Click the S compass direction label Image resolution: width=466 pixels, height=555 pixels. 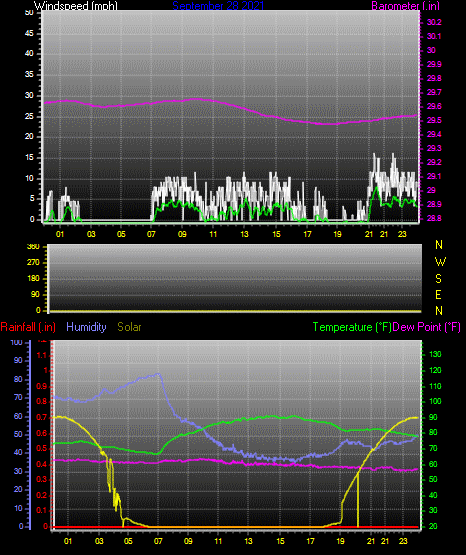[438, 279]
